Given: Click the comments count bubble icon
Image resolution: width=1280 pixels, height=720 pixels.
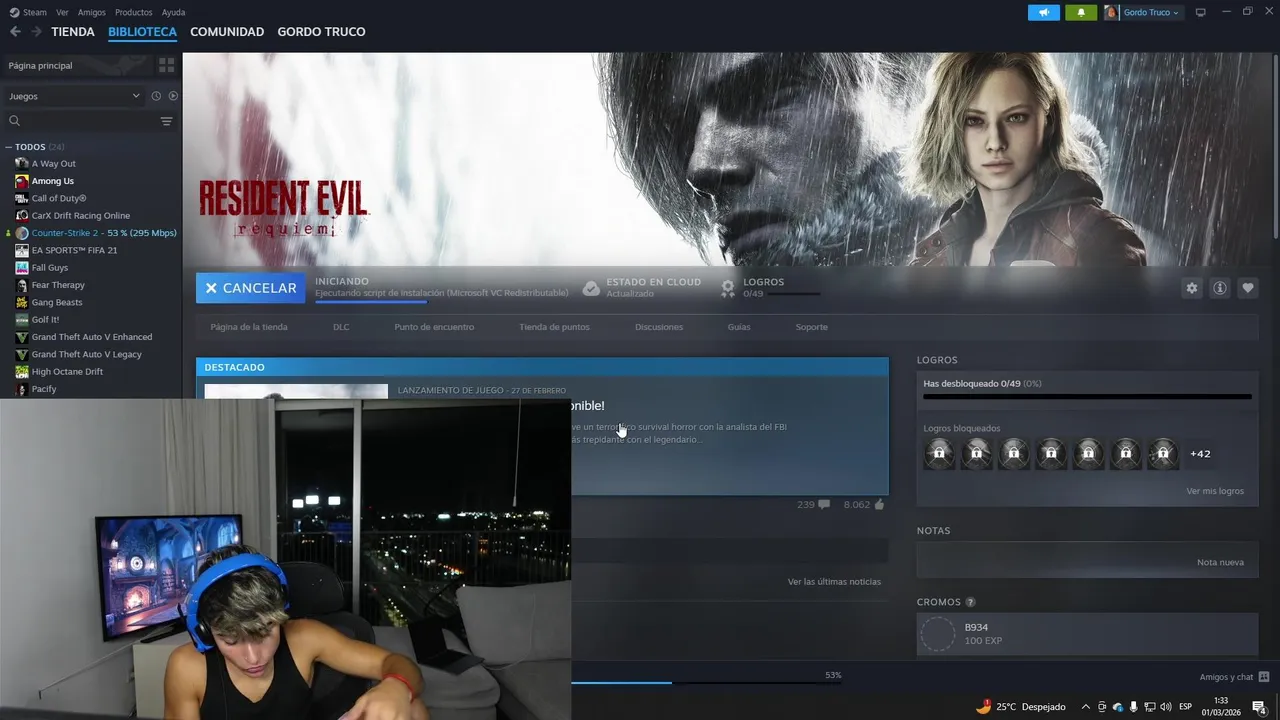Looking at the screenshot, I should pos(824,505).
